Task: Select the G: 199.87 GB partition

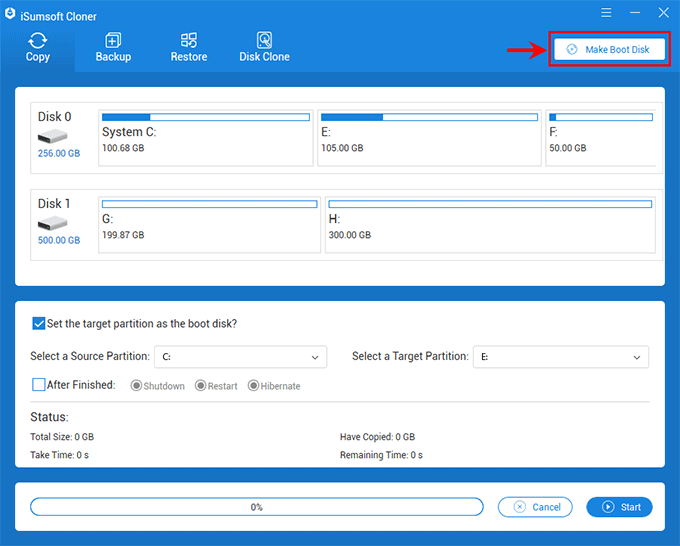Action: (209, 225)
